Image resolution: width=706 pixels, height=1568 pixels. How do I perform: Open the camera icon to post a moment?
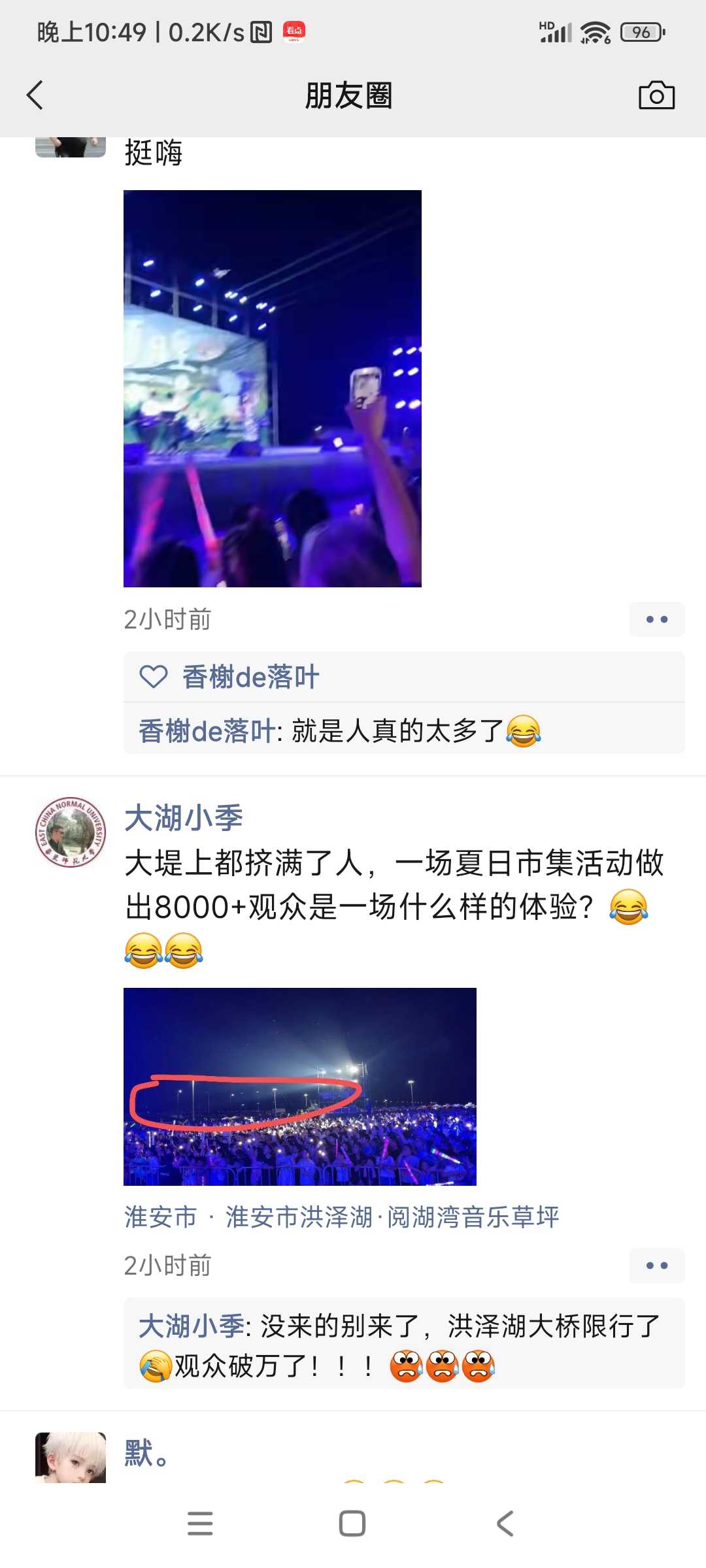click(x=656, y=95)
